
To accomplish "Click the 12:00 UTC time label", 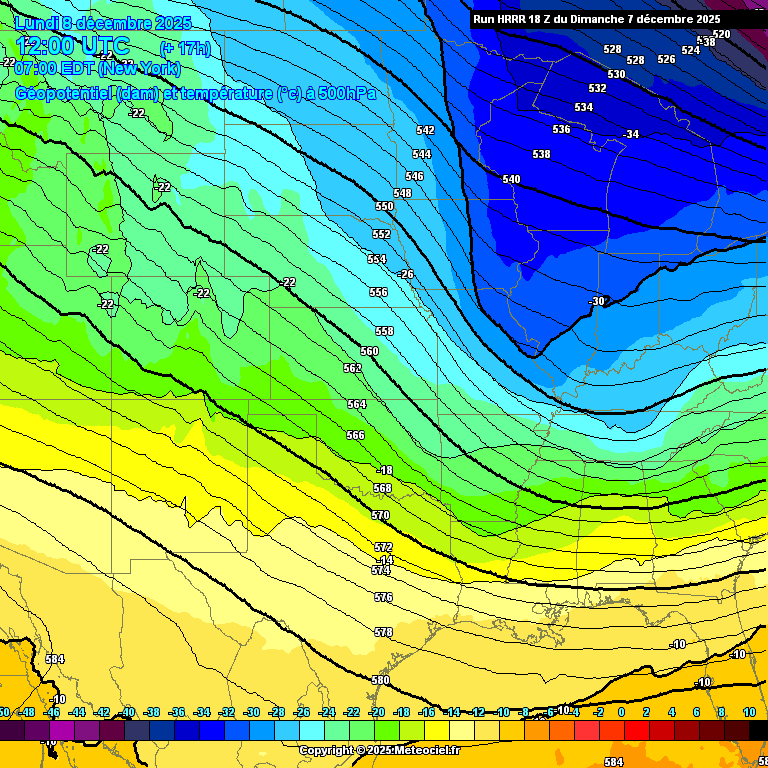I will (x=73, y=46).
